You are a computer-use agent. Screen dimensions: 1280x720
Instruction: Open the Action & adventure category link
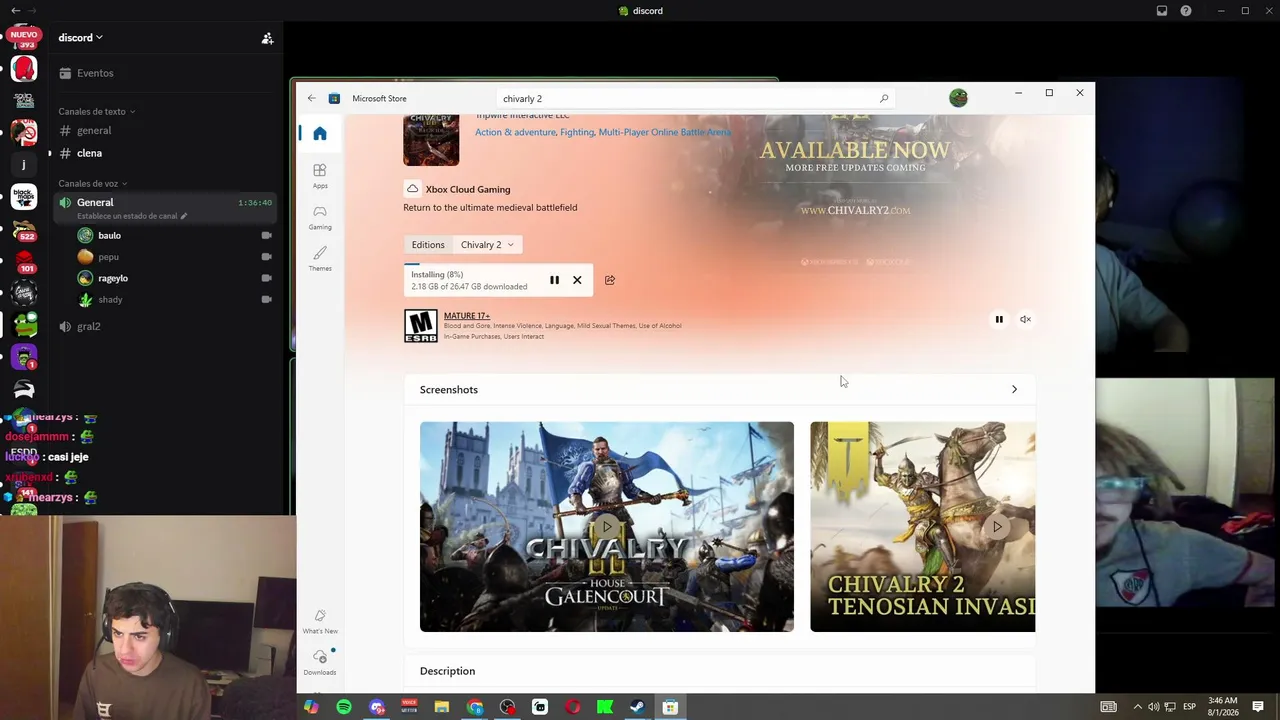[x=515, y=132]
